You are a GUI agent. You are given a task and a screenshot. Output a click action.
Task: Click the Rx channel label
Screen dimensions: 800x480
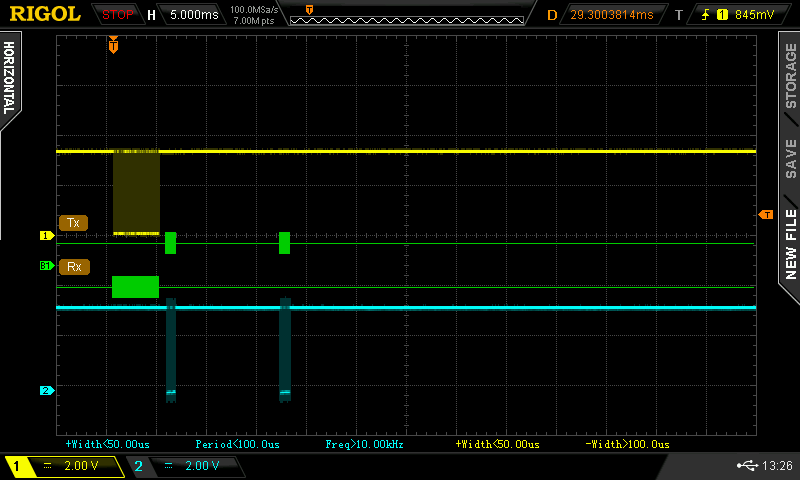click(74, 267)
